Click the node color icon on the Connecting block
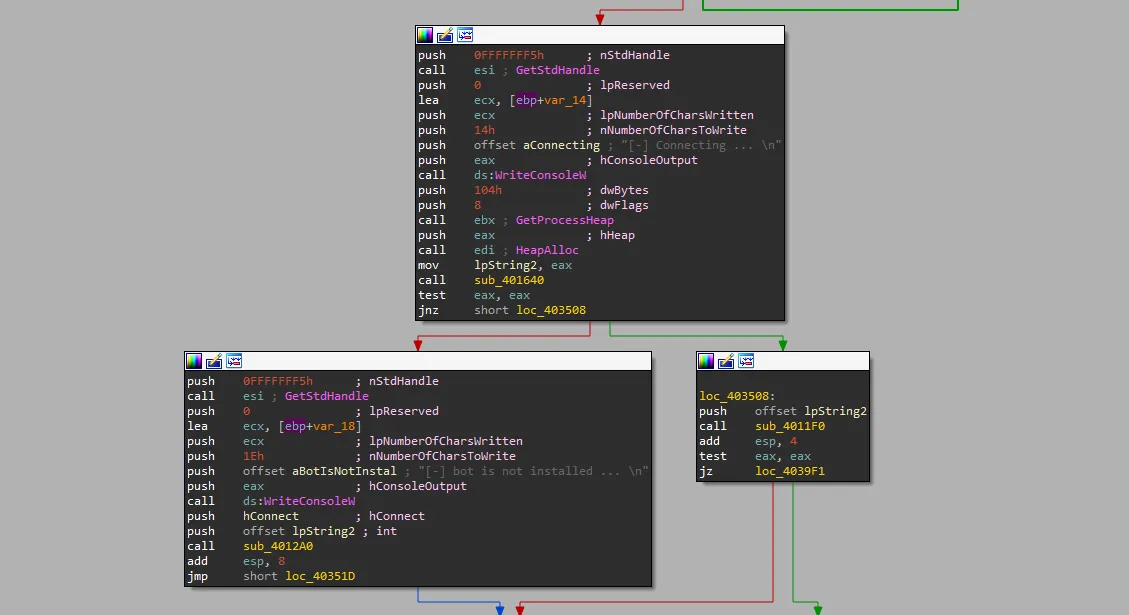The image size is (1129, 615). tap(425, 35)
